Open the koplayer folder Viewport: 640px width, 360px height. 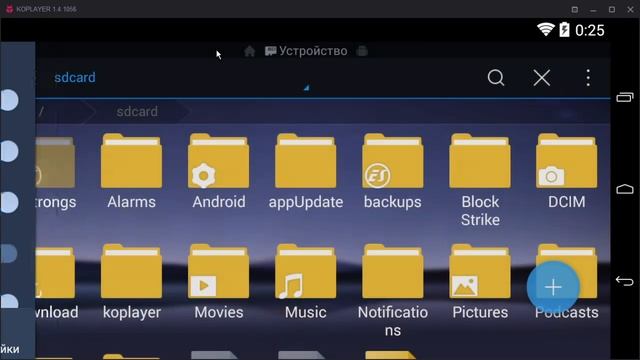pos(131,282)
